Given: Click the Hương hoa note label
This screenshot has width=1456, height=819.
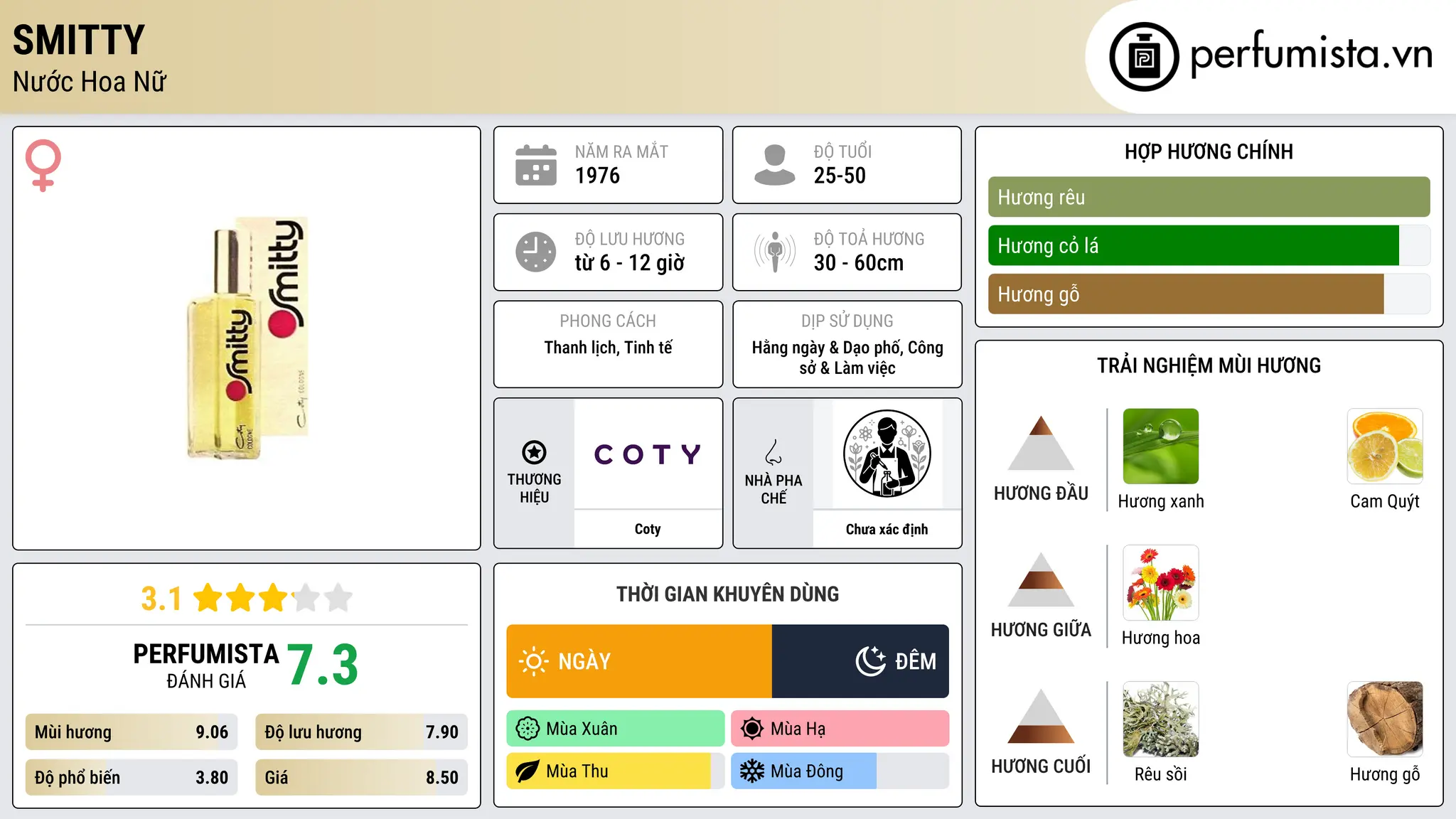Looking at the screenshot, I should 1161,638.
